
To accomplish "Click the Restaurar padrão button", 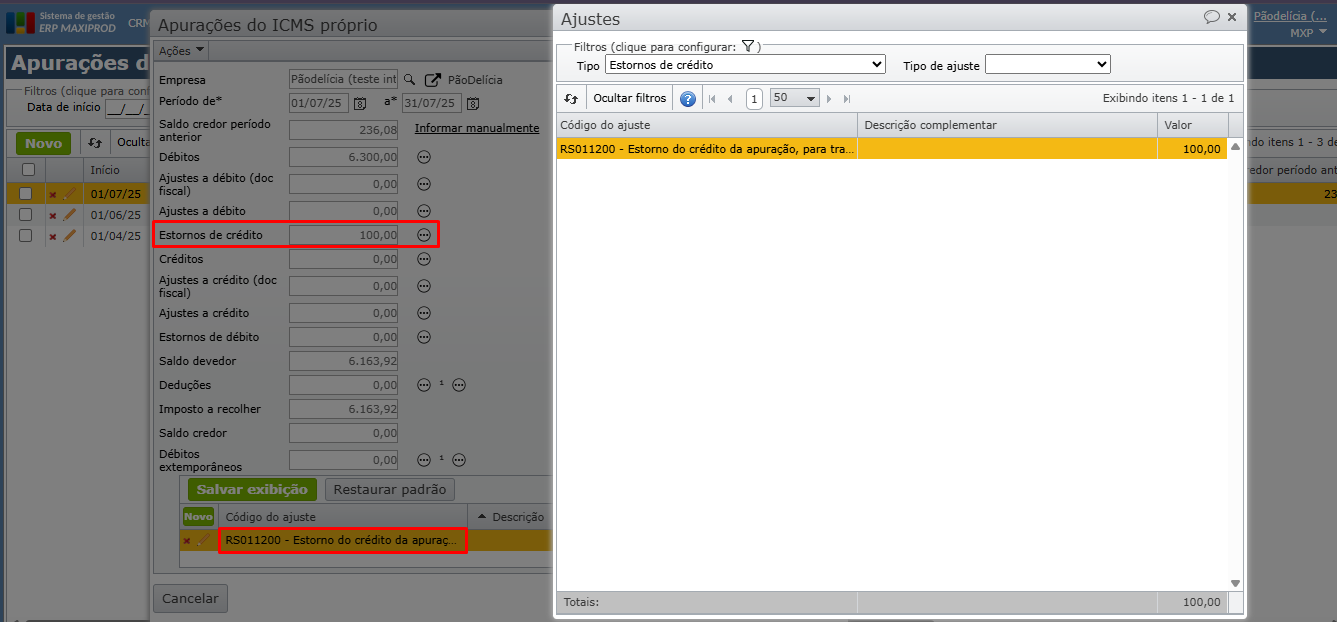I will [x=390, y=490].
